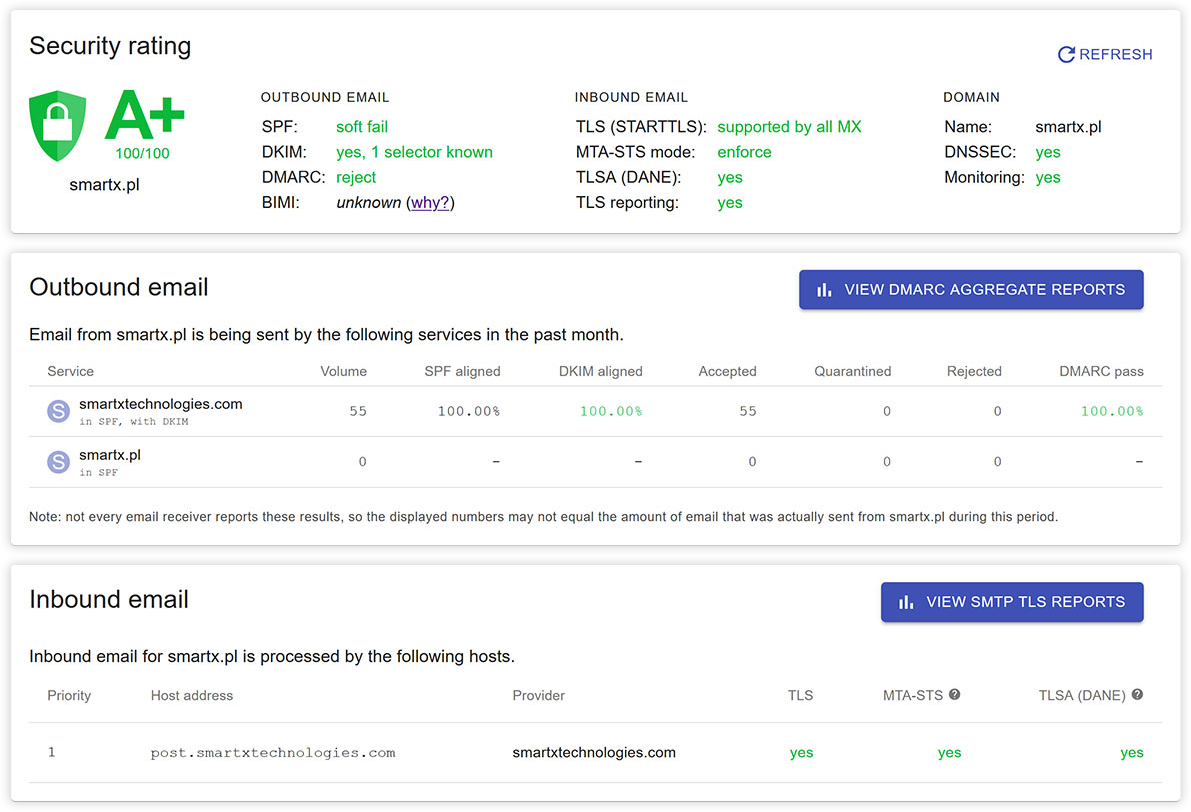Click the Quarantined column header
This screenshot has width=1191, height=812.
[x=852, y=371]
